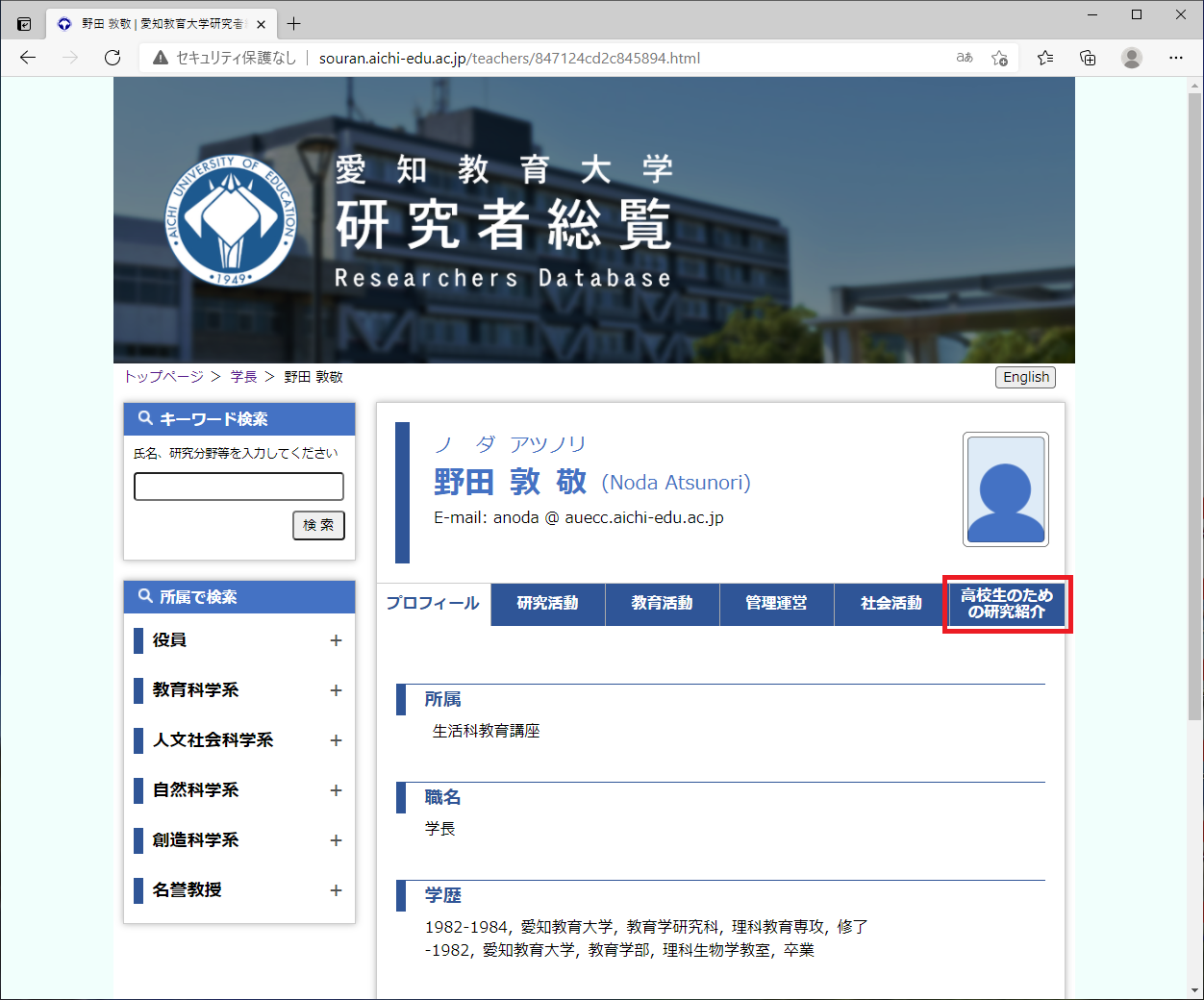The height and width of the screenshot is (1000, 1204).
Task: Click the 所属 section heading
Action: [443, 700]
